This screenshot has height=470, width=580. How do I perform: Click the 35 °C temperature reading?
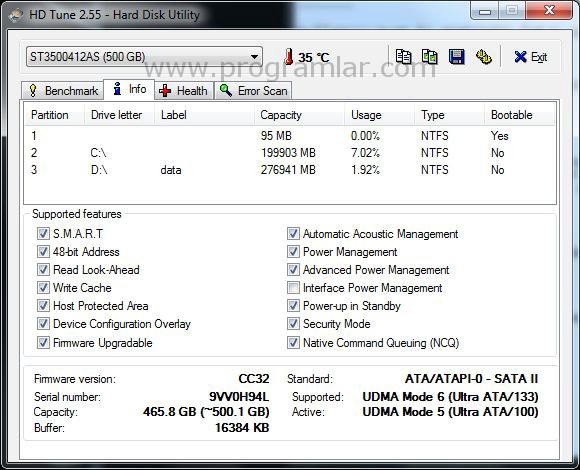click(x=314, y=57)
